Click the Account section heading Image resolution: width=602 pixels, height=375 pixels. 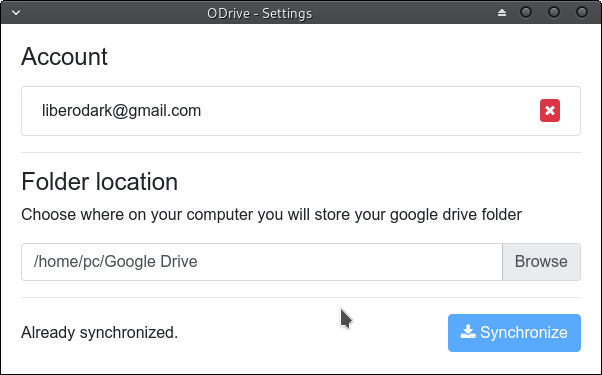pyautogui.click(x=64, y=57)
